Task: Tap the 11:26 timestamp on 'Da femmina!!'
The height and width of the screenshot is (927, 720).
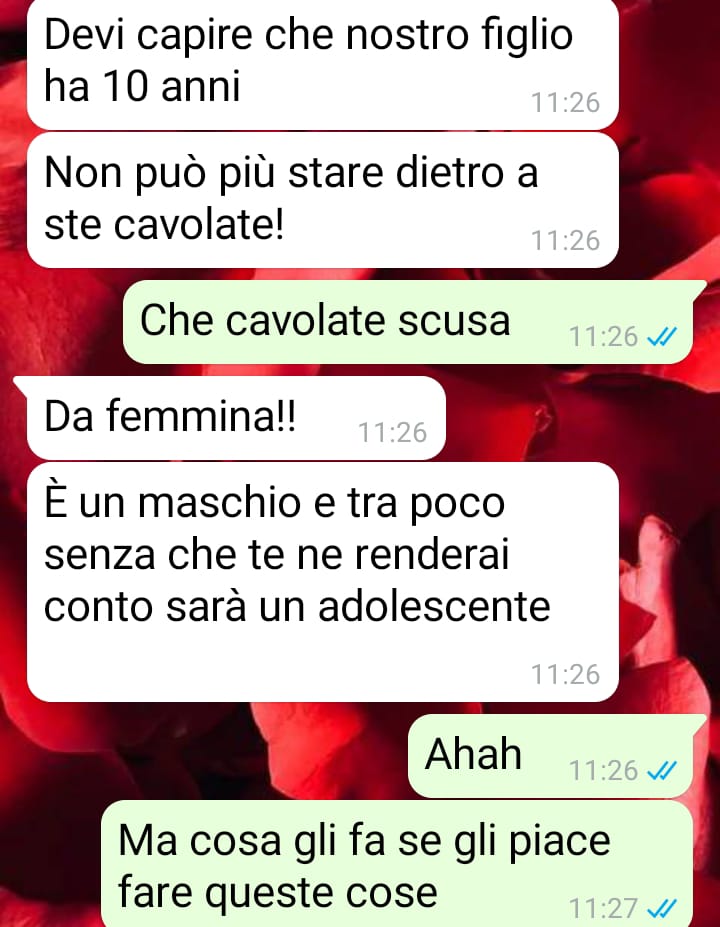Action: coord(393,433)
